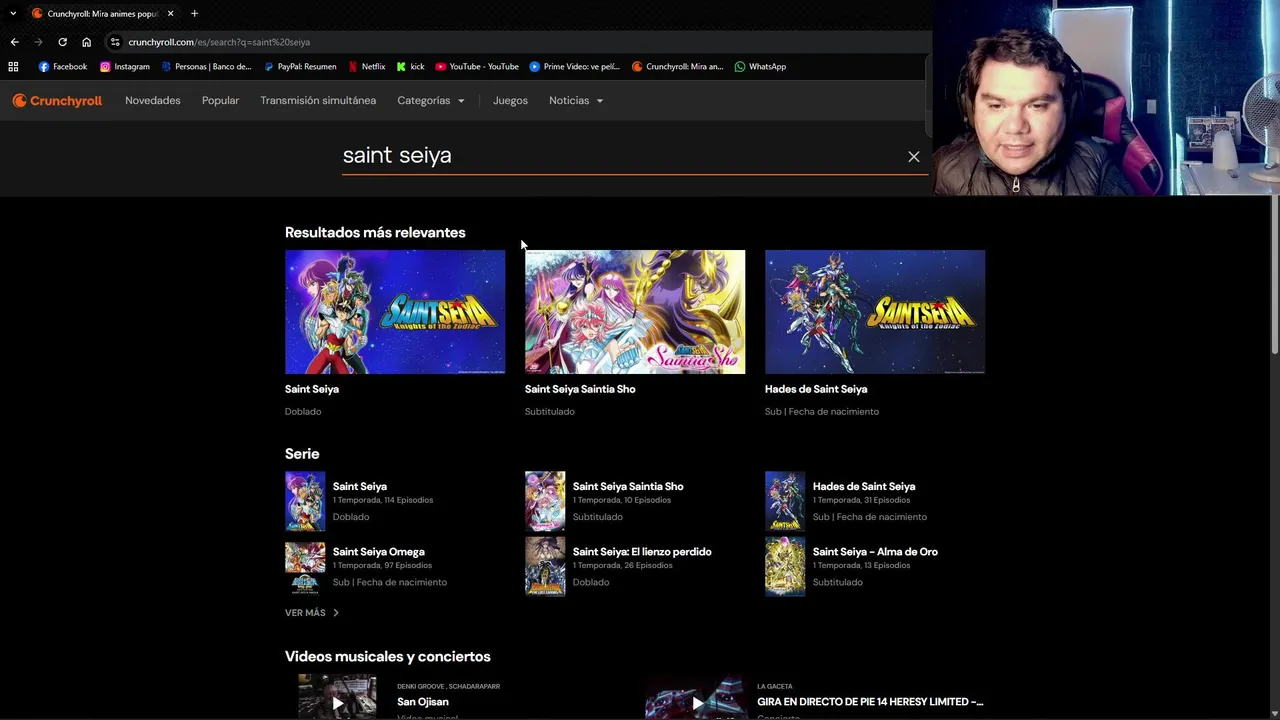Open the Instagram bookmark
Image resolution: width=1280 pixels, height=720 pixels.
point(125,66)
